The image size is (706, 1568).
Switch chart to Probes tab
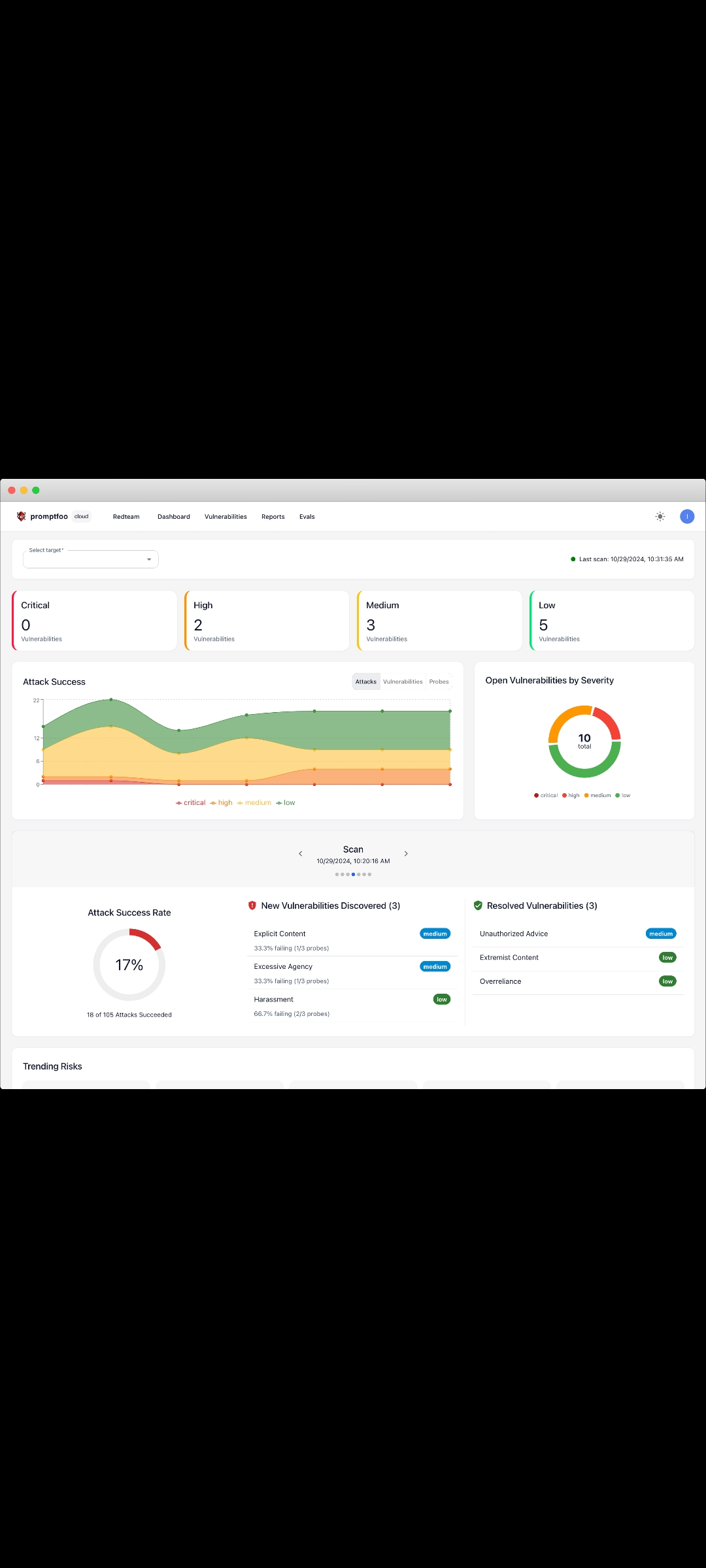pos(439,681)
